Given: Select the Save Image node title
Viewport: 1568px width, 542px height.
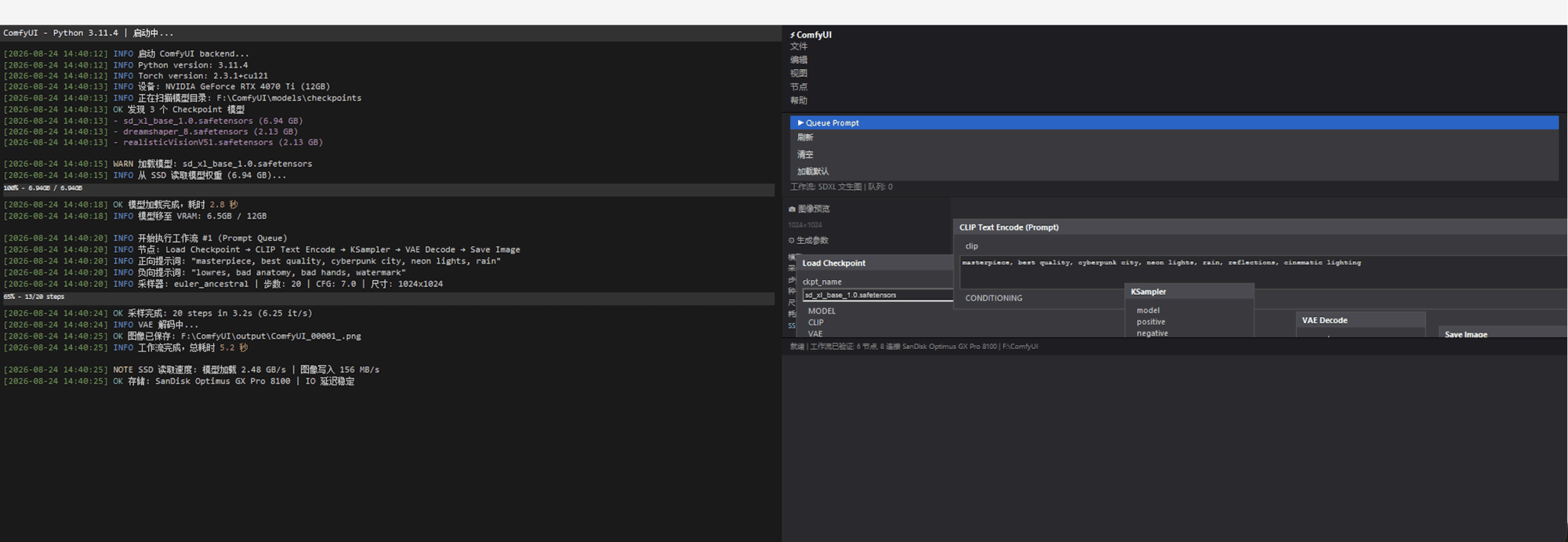Looking at the screenshot, I should (x=1465, y=334).
